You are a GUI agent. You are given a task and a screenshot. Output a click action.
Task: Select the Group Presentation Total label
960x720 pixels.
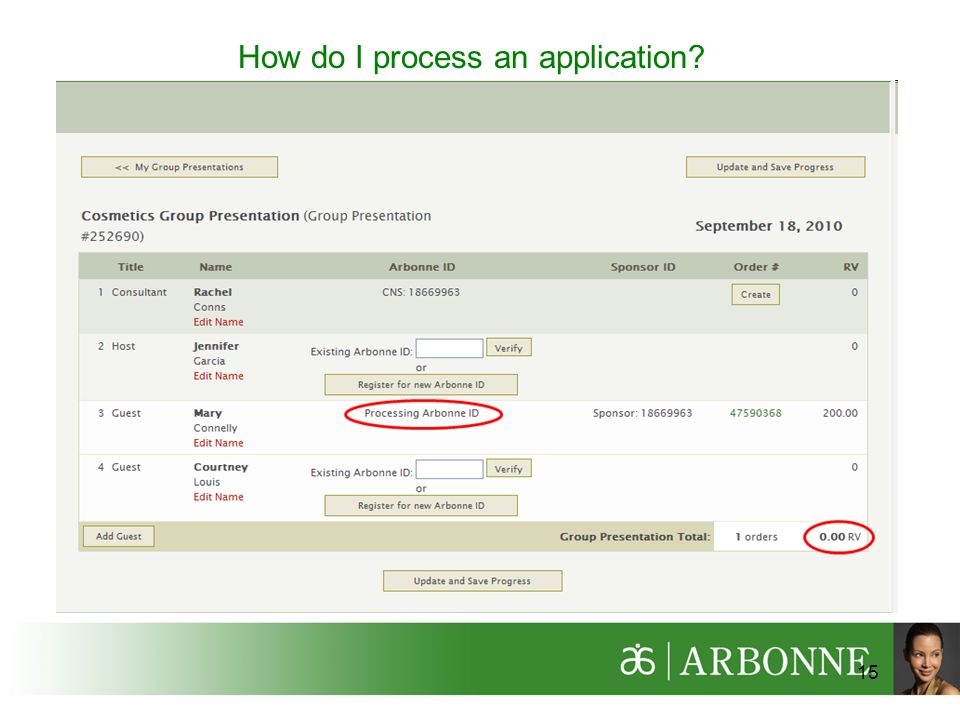coord(635,537)
